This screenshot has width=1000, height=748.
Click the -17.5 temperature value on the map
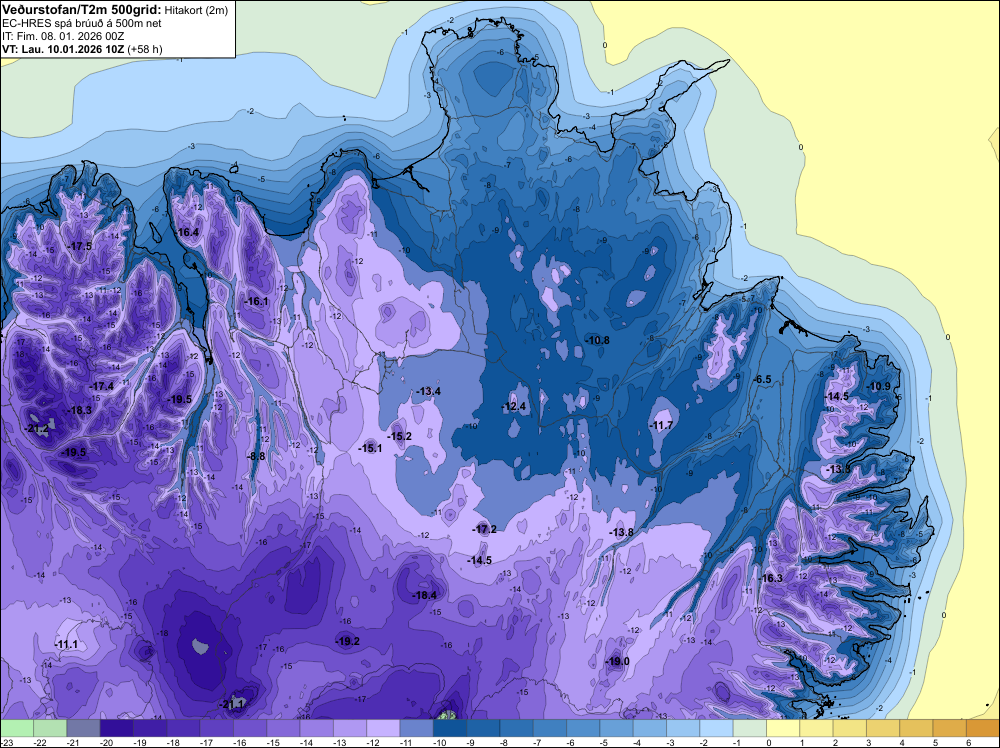(x=80, y=246)
